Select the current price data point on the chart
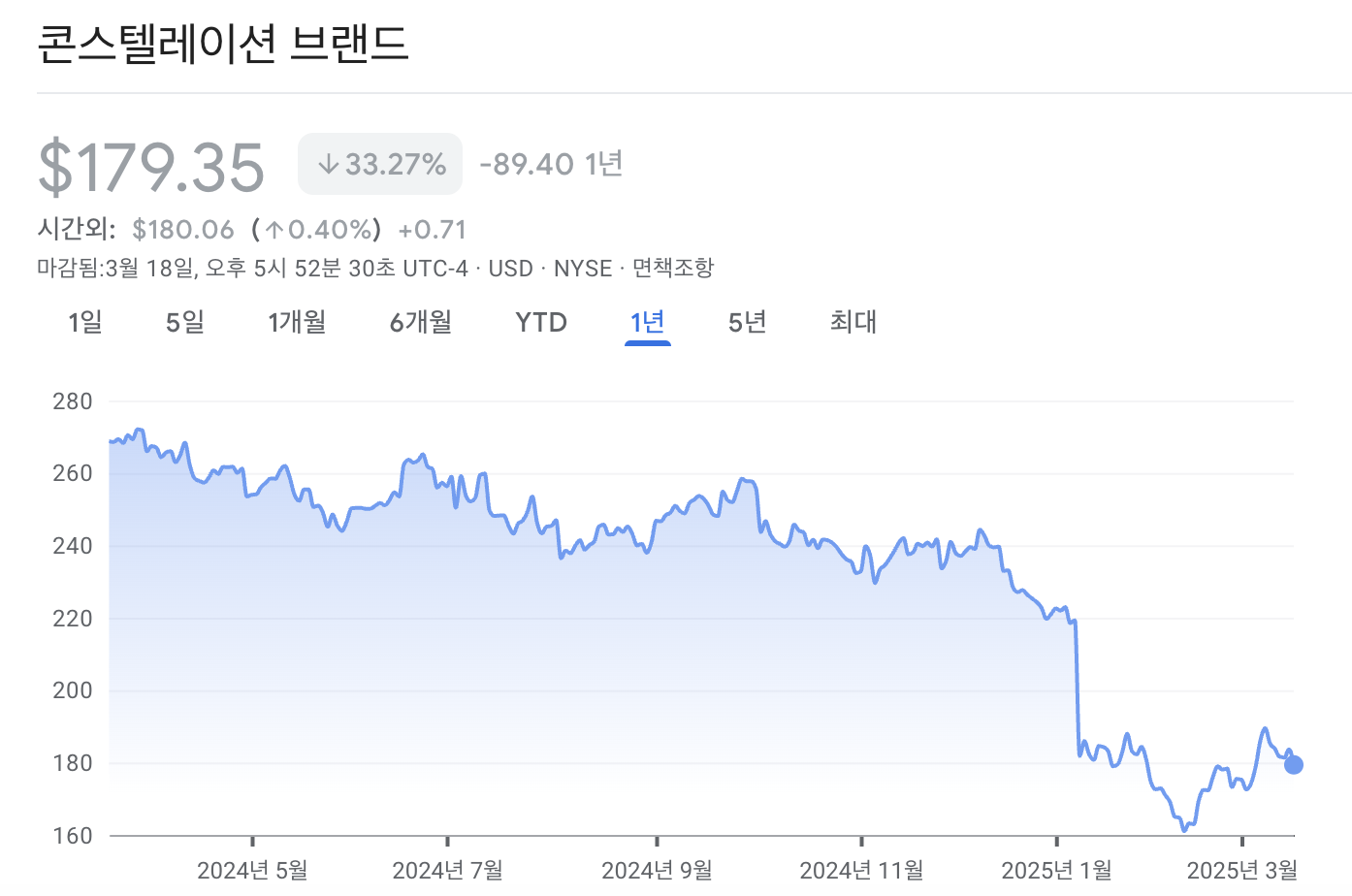 tap(1293, 765)
